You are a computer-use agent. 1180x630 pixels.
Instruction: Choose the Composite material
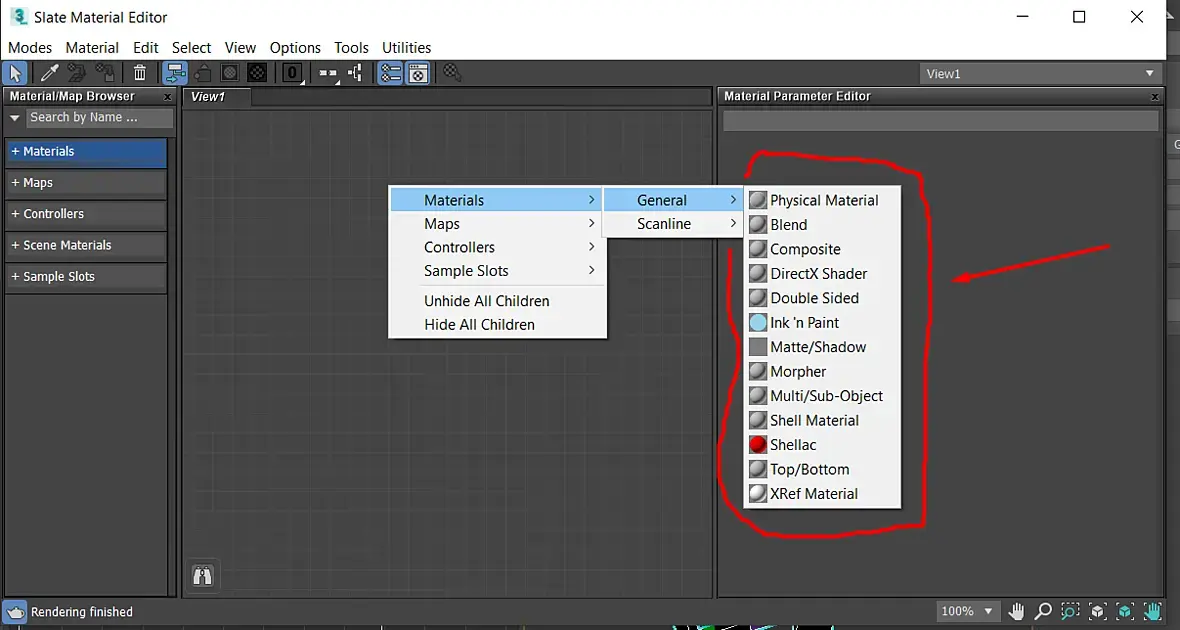[822, 249]
